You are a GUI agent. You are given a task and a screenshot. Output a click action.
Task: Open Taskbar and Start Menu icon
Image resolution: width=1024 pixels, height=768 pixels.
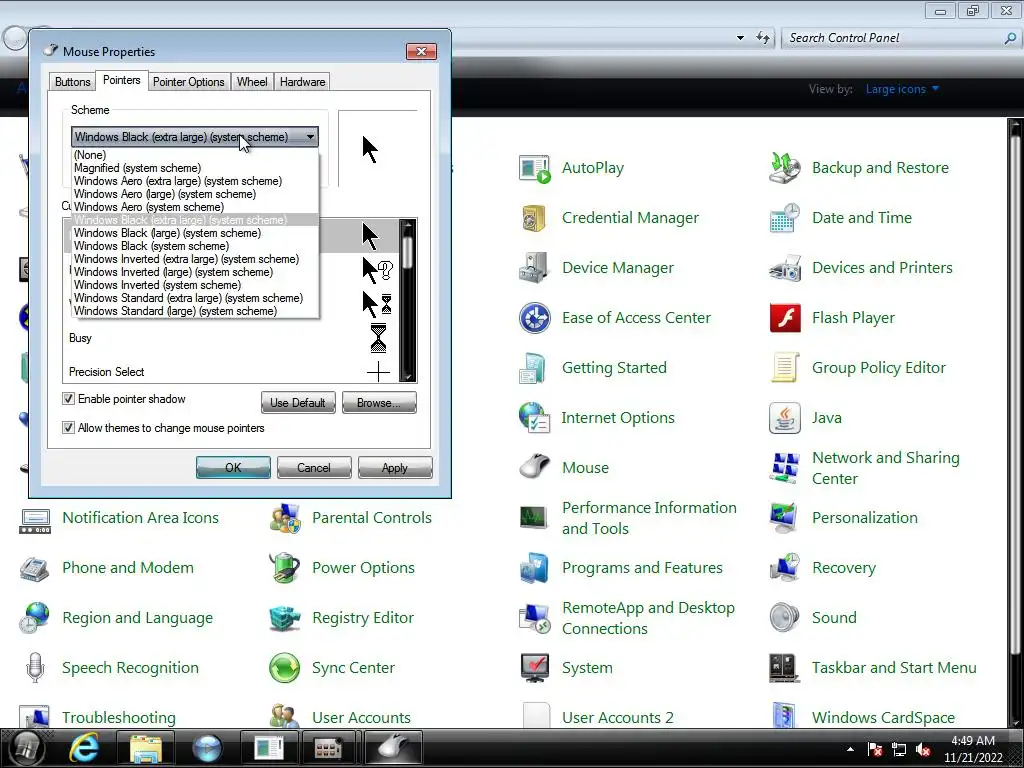point(784,668)
